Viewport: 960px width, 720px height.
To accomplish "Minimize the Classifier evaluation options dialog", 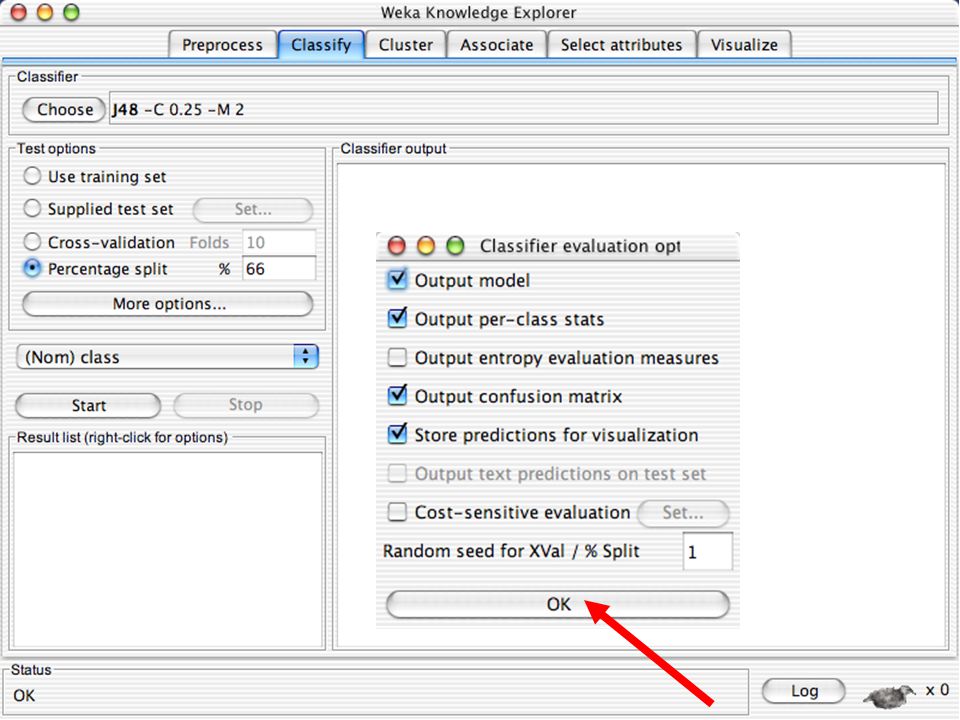I will pyautogui.click(x=426, y=246).
